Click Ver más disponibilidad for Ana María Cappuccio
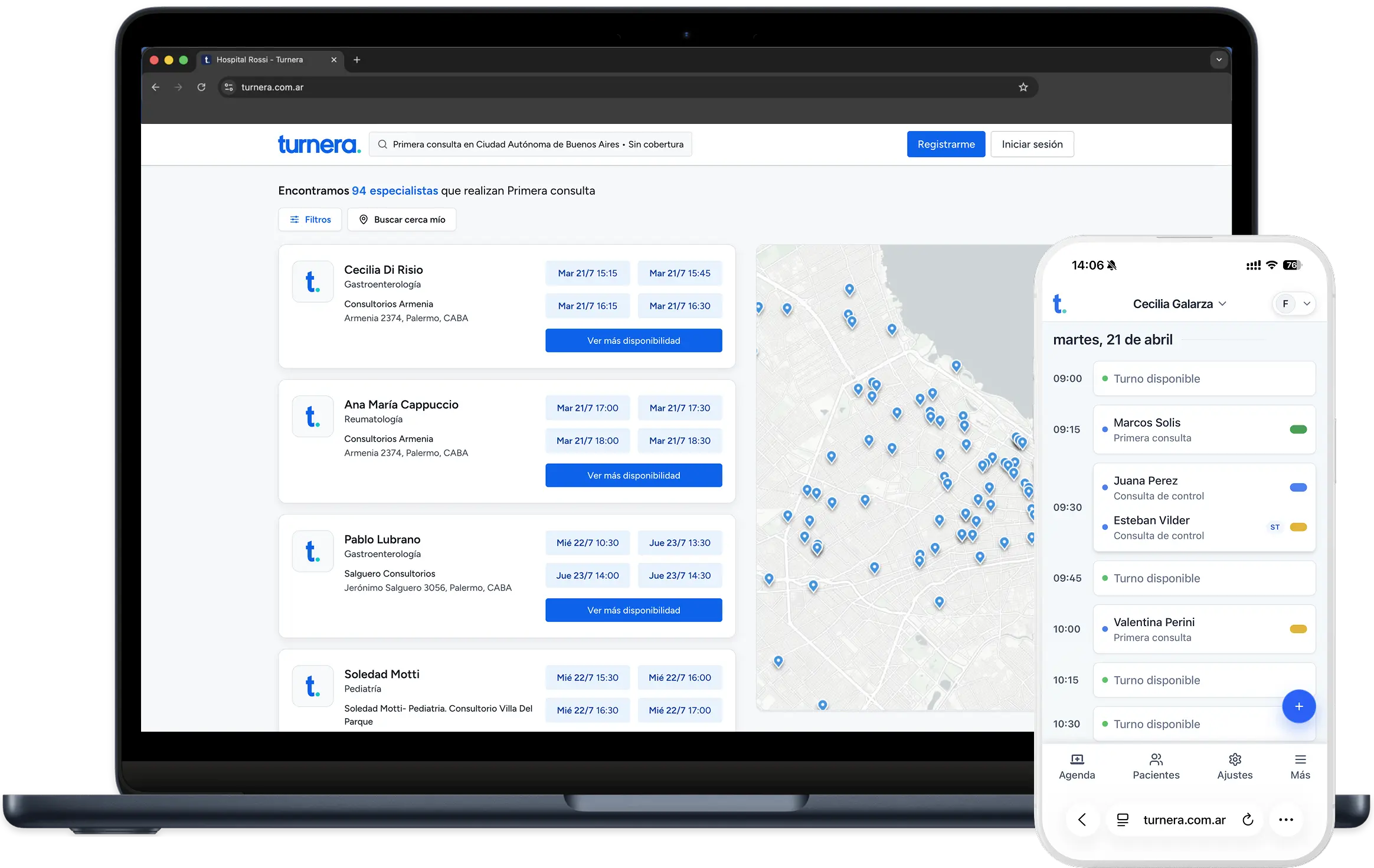 [x=634, y=475]
